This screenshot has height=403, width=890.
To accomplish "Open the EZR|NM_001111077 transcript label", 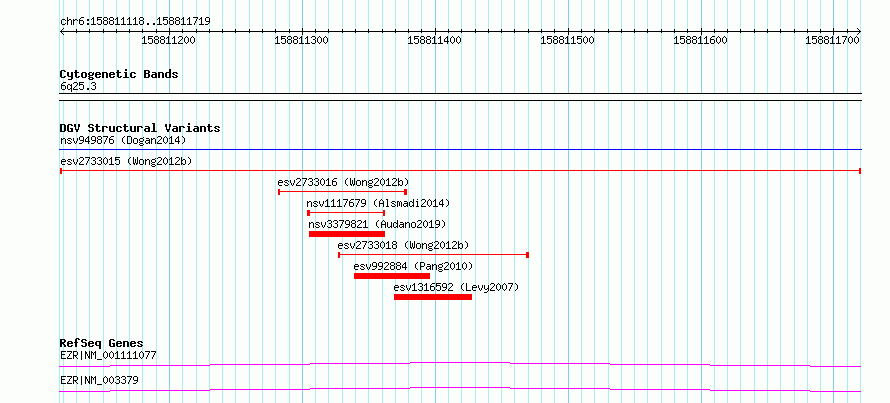I will 108,356.
